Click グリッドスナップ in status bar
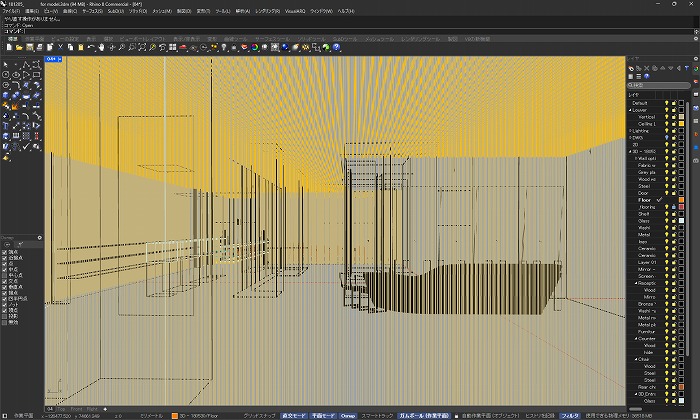700x420 pixels. pyautogui.click(x=259, y=416)
